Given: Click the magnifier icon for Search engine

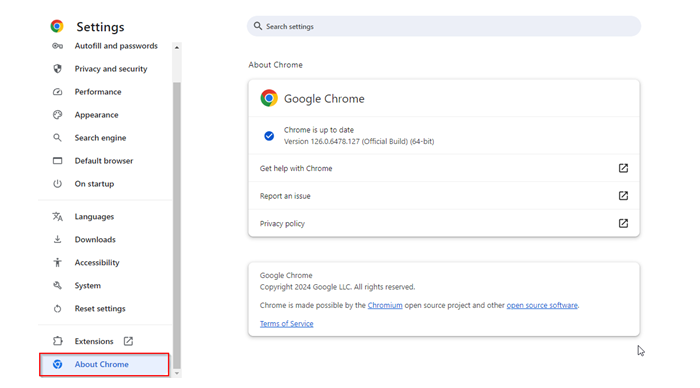Looking at the screenshot, I should 58,138.
